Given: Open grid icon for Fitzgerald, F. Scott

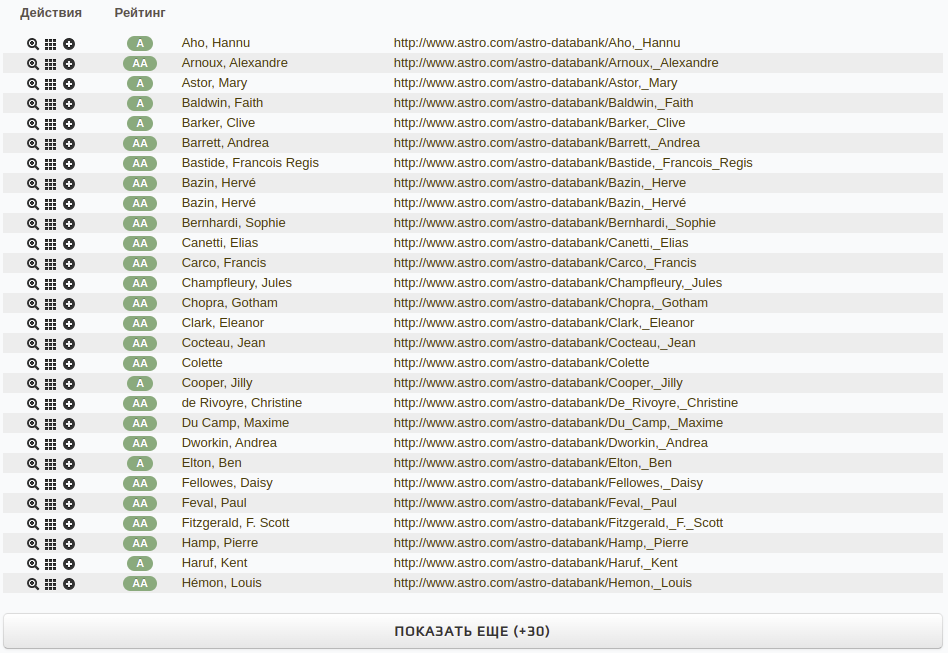Looking at the screenshot, I should (x=51, y=523).
